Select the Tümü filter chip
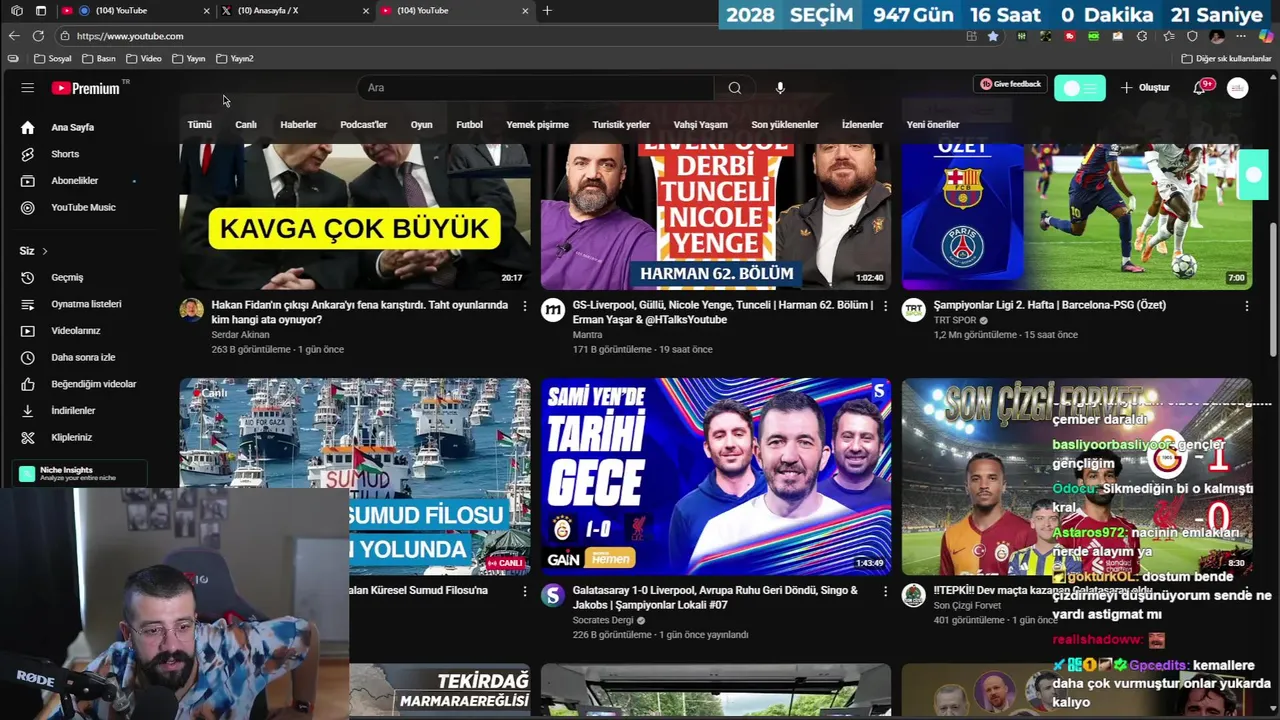 click(x=200, y=125)
